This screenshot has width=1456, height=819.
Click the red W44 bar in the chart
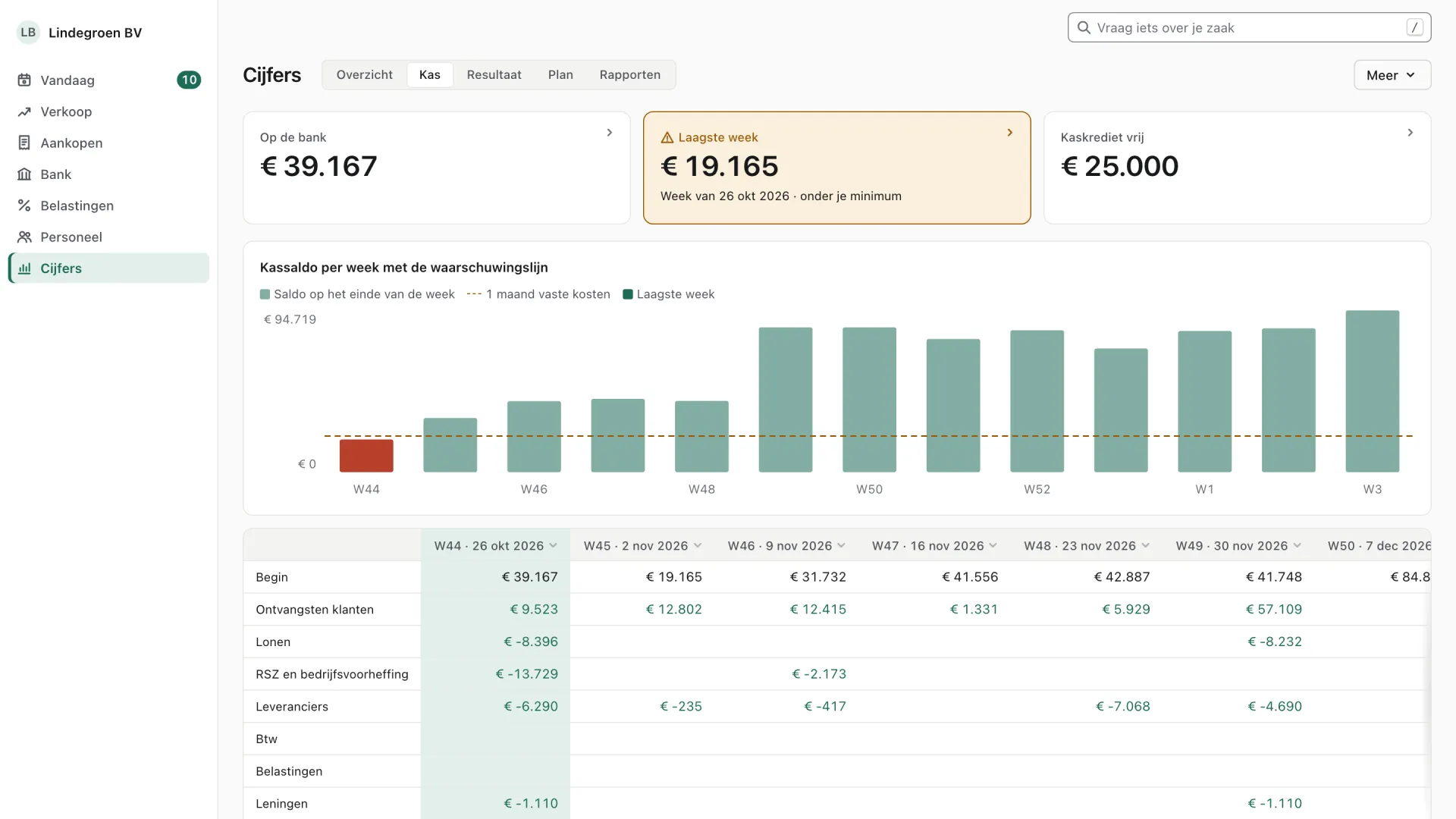pyautogui.click(x=366, y=456)
